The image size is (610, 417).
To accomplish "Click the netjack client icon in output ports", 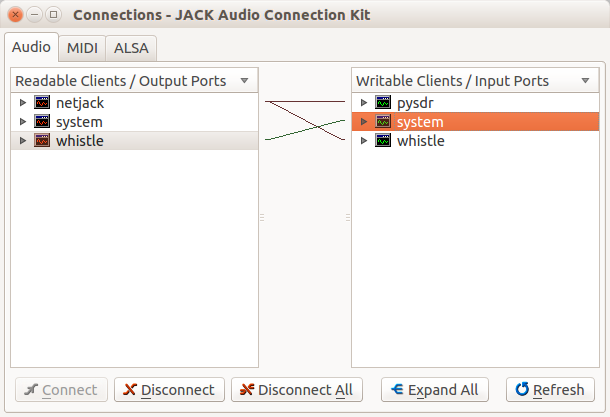I will [x=42, y=102].
